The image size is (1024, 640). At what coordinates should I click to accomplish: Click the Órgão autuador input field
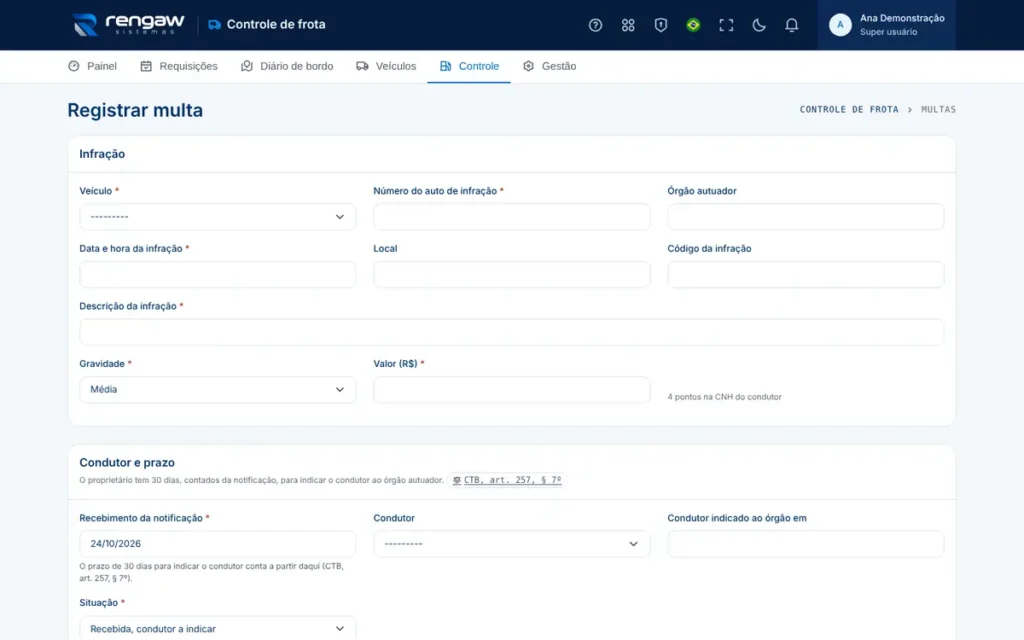805,217
